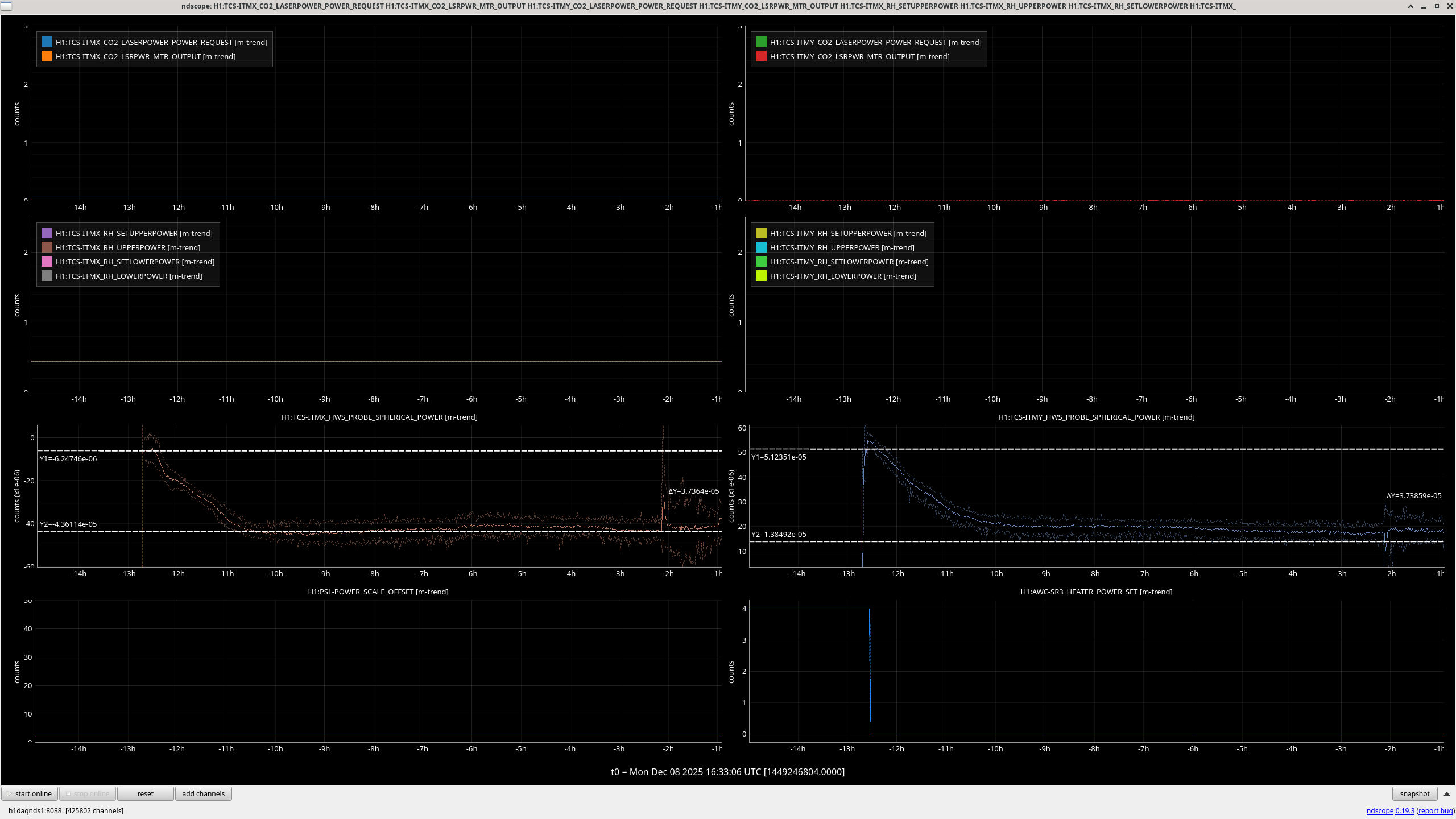Click the green ITMY LASERPOWER_POWER_REQUEST legend swatch
The image size is (1456, 819).
[x=761, y=42]
